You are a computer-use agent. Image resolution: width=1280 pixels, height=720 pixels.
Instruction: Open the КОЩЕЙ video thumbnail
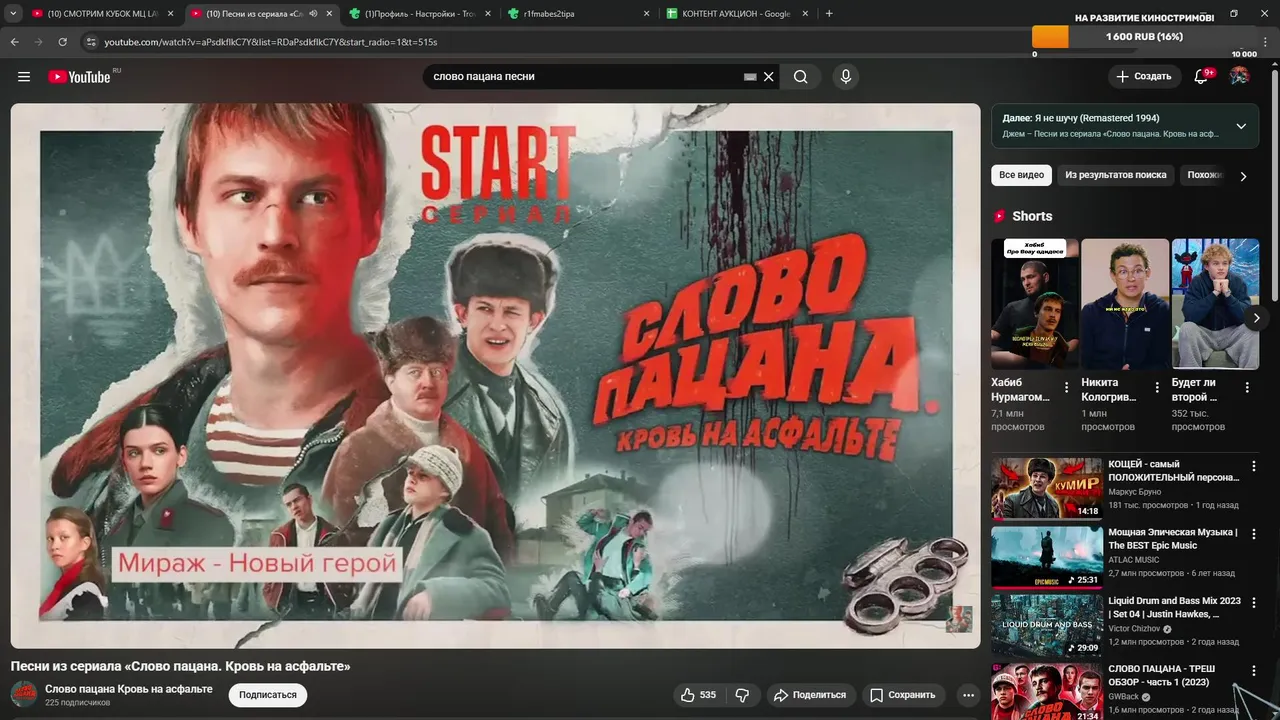point(1046,489)
